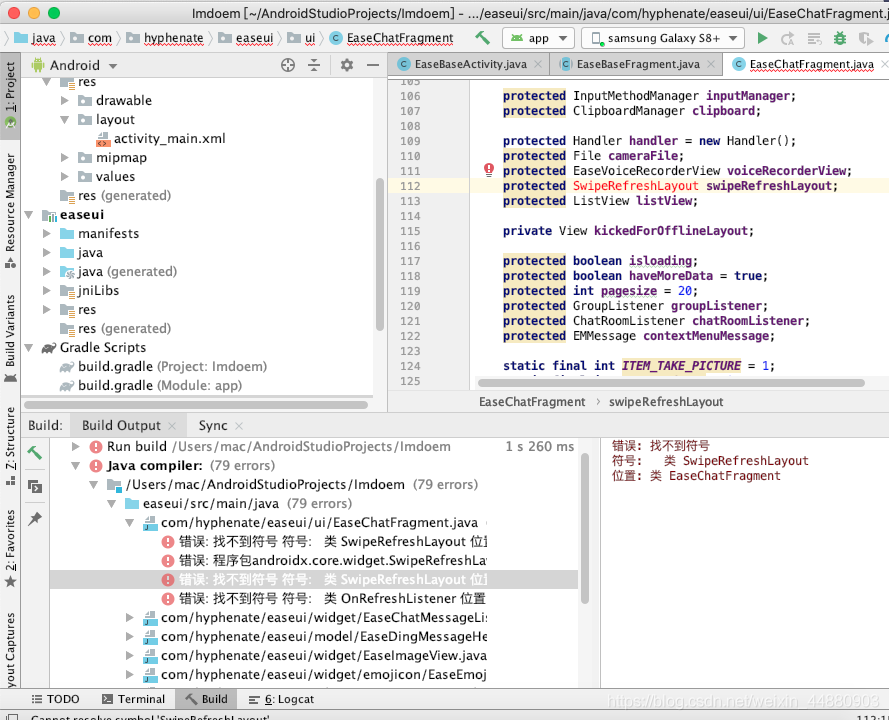Screen dimensions: 889x720
Task: Click the pin tab icon in Build panel
Action: pyautogui.click(x=35, y=518)
